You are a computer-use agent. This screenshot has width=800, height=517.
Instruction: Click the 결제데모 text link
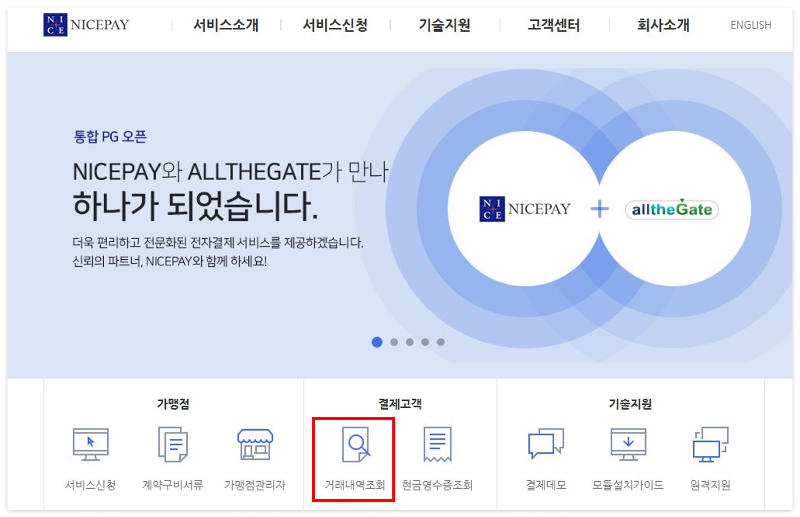546,485
